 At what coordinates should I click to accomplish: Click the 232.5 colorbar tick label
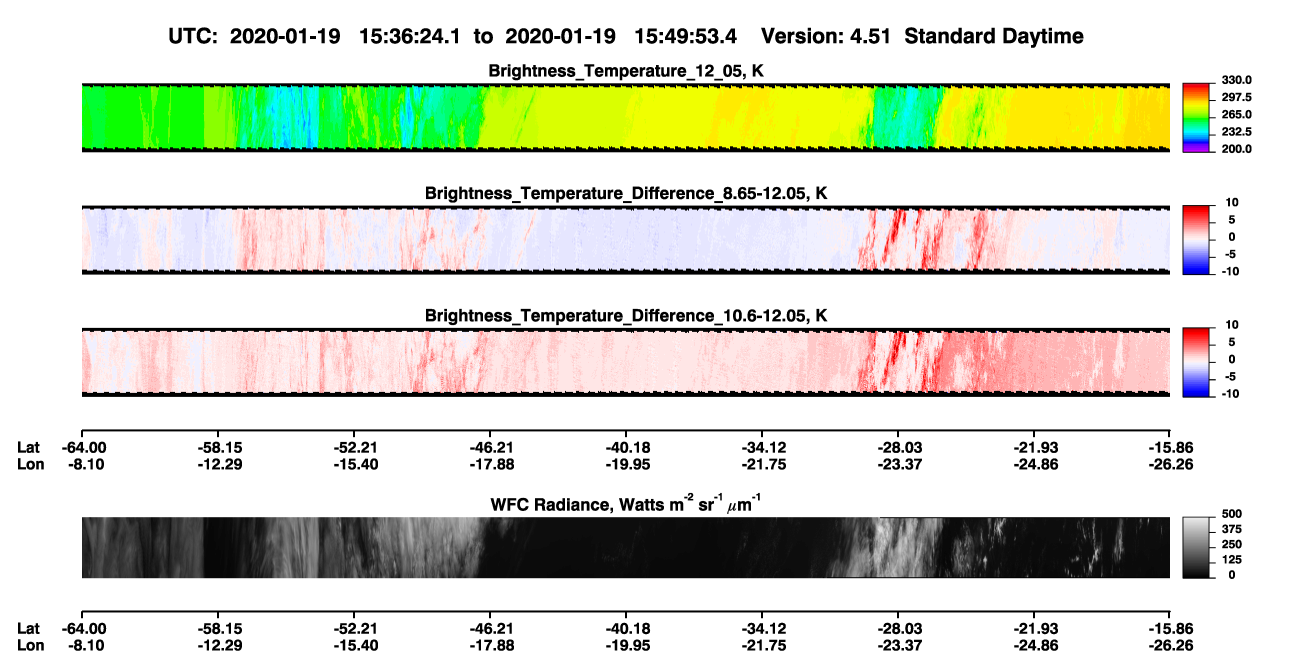point(1237,131)
